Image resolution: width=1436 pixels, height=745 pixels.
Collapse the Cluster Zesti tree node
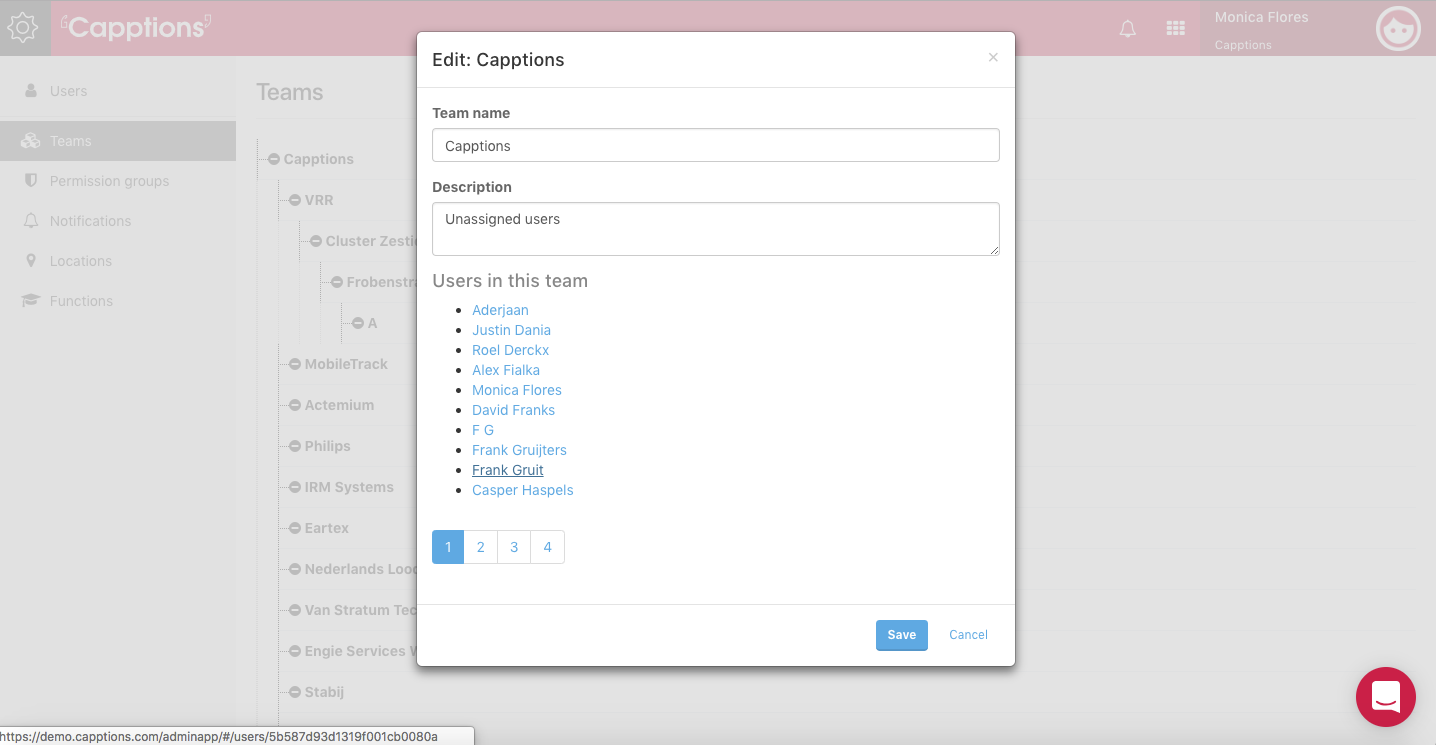(316, 241)
